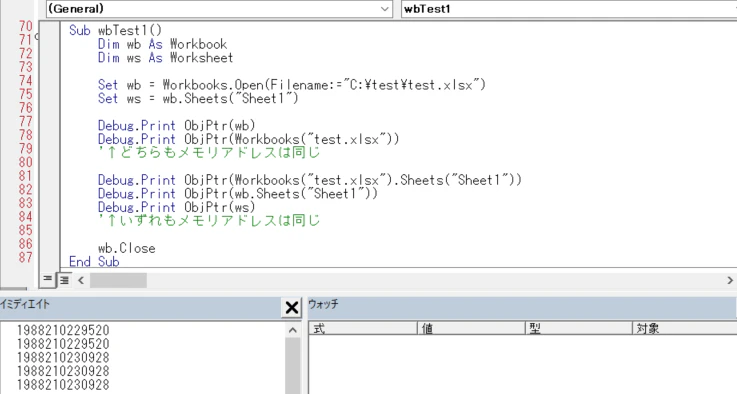Click 'Debug.Print ObjPtr(Workbooks("test.xlsx"))' line

pyautogui.click(x=248, y=140)
